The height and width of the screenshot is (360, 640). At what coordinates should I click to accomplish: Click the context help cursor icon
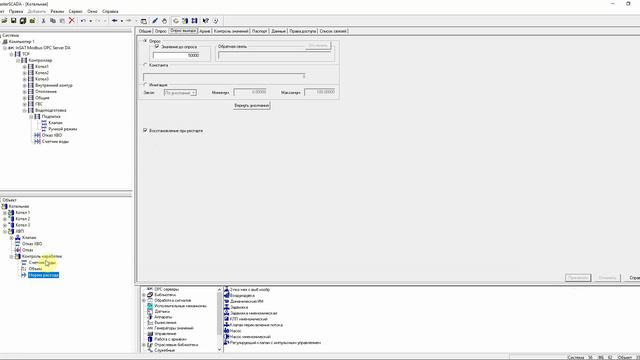coord(206,20)
